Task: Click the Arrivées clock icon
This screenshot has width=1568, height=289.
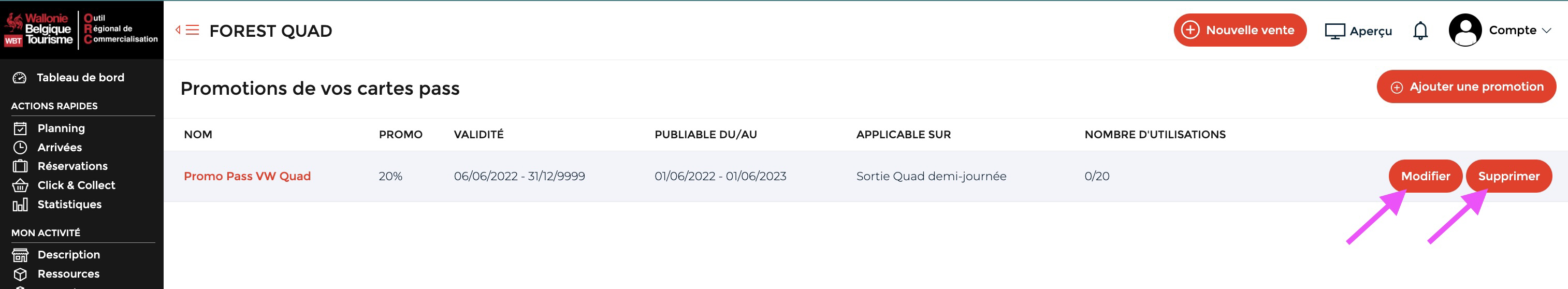Action: (x=20, y=147)
